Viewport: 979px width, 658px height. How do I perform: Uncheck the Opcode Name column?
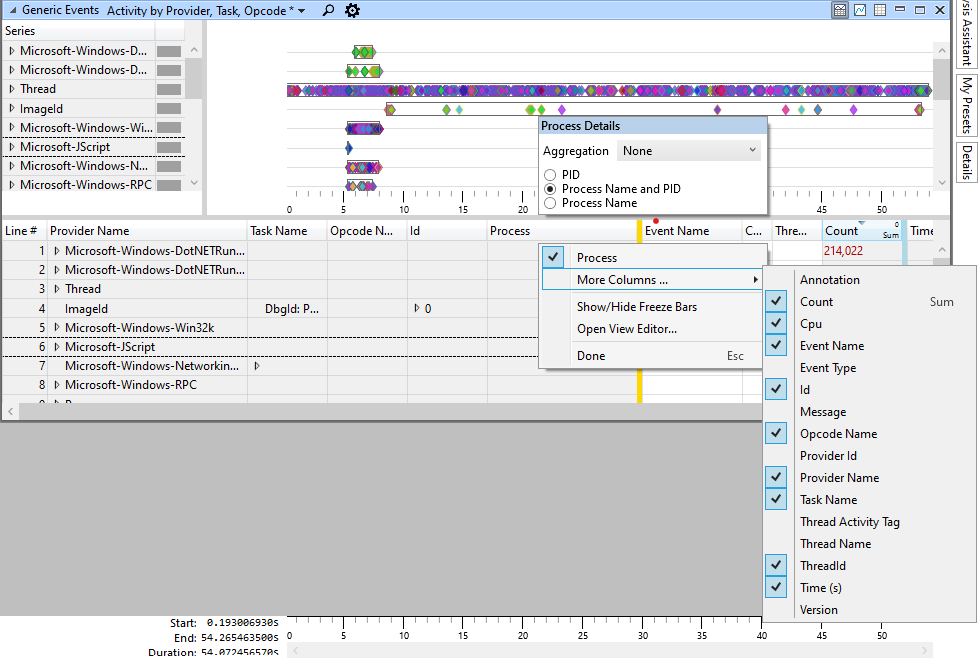pyautogui.click(x=776, y=433)
